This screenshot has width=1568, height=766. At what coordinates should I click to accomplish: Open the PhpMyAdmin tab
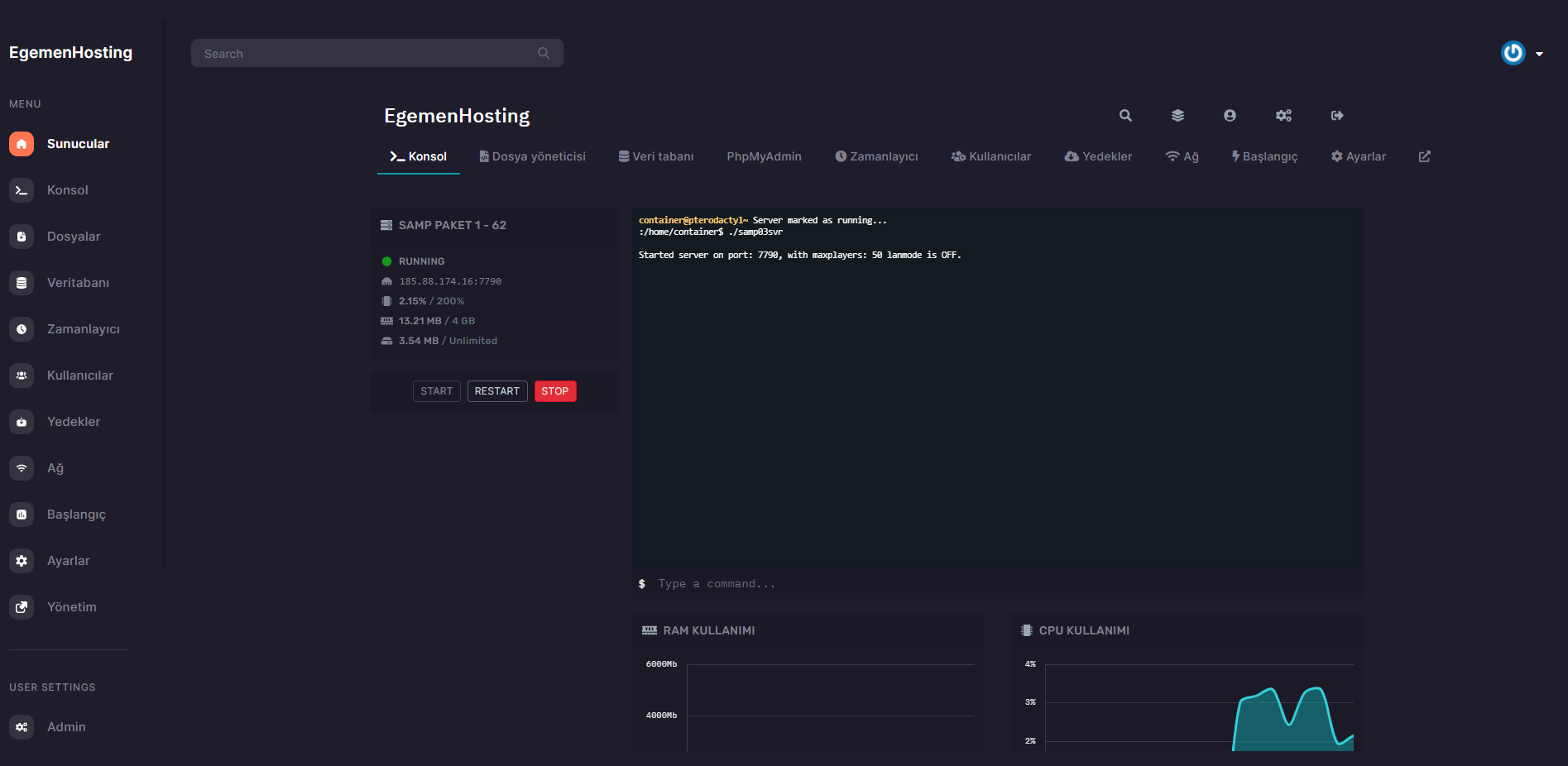(x=765, y=156)
